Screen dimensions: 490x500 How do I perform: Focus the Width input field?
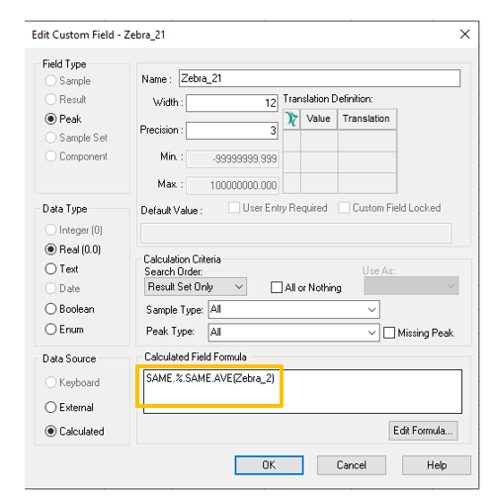click(x=232, y=103)
